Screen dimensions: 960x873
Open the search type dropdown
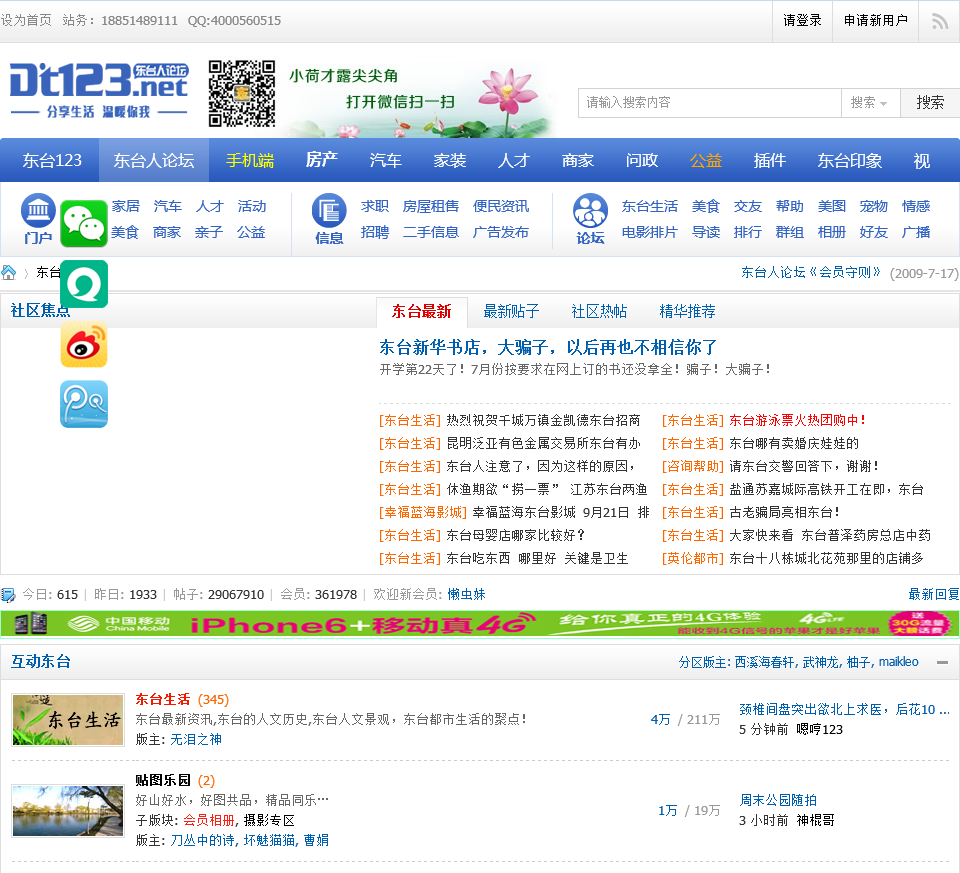pyautogui.click(x=871, y=103)
